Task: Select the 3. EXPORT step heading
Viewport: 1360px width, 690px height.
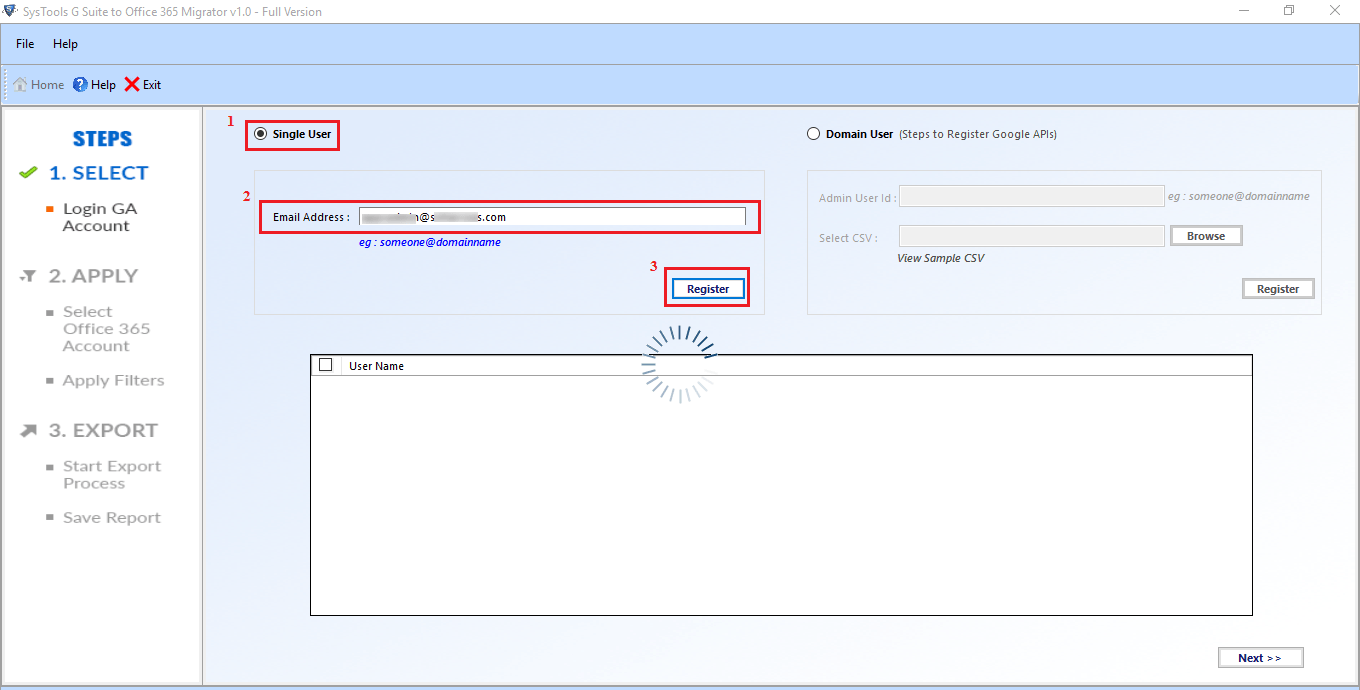Action: pyautogui.click(x=103, y=430)
